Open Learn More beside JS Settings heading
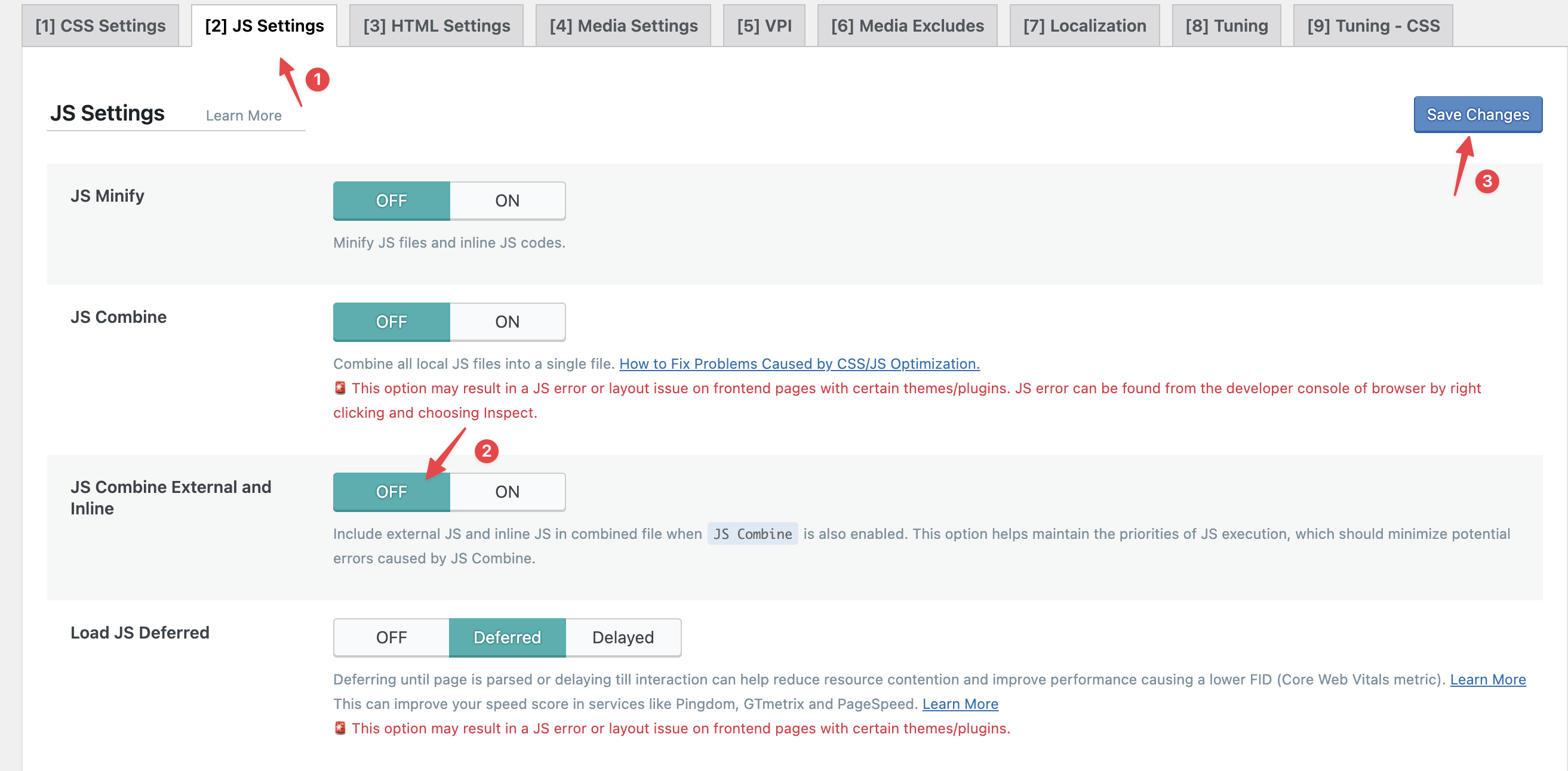 244,116
